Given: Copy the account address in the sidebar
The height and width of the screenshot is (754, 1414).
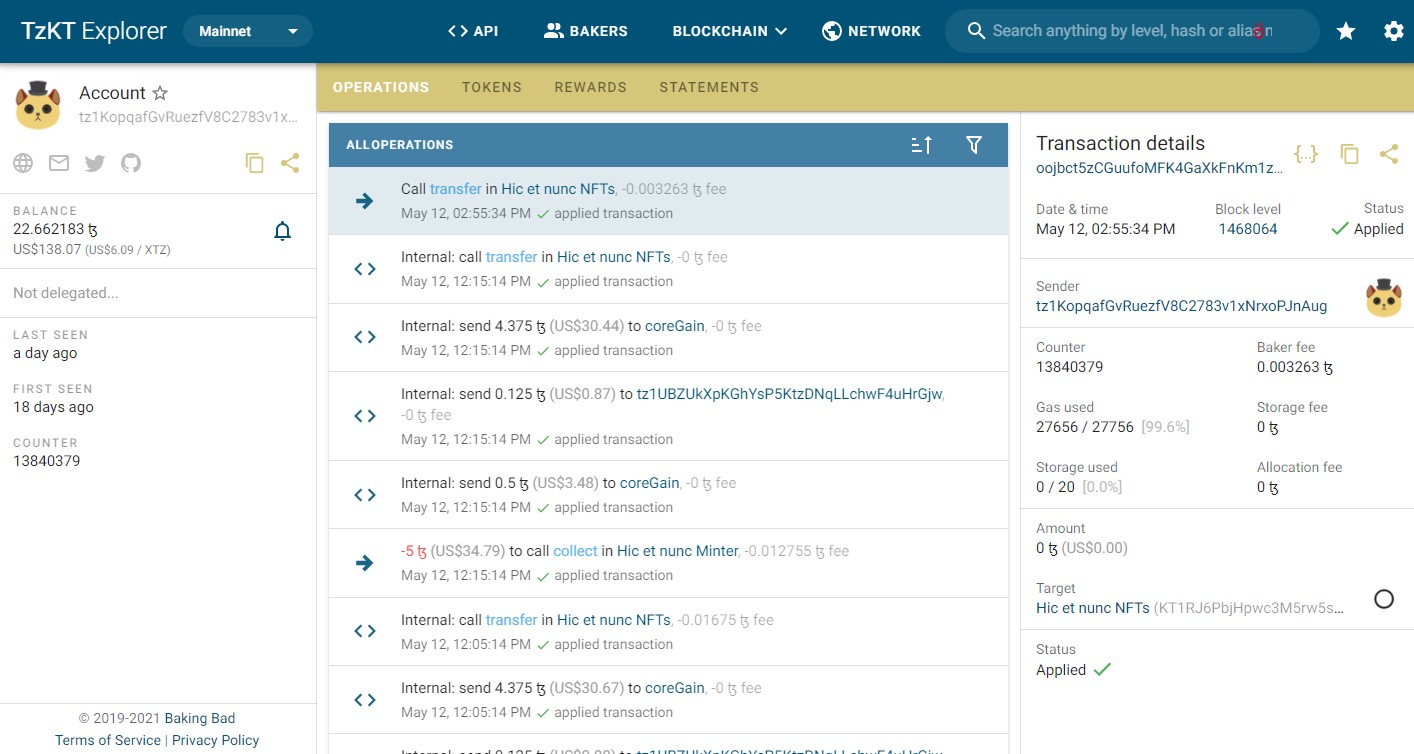Looking at the screenshot, I should 254,163.
